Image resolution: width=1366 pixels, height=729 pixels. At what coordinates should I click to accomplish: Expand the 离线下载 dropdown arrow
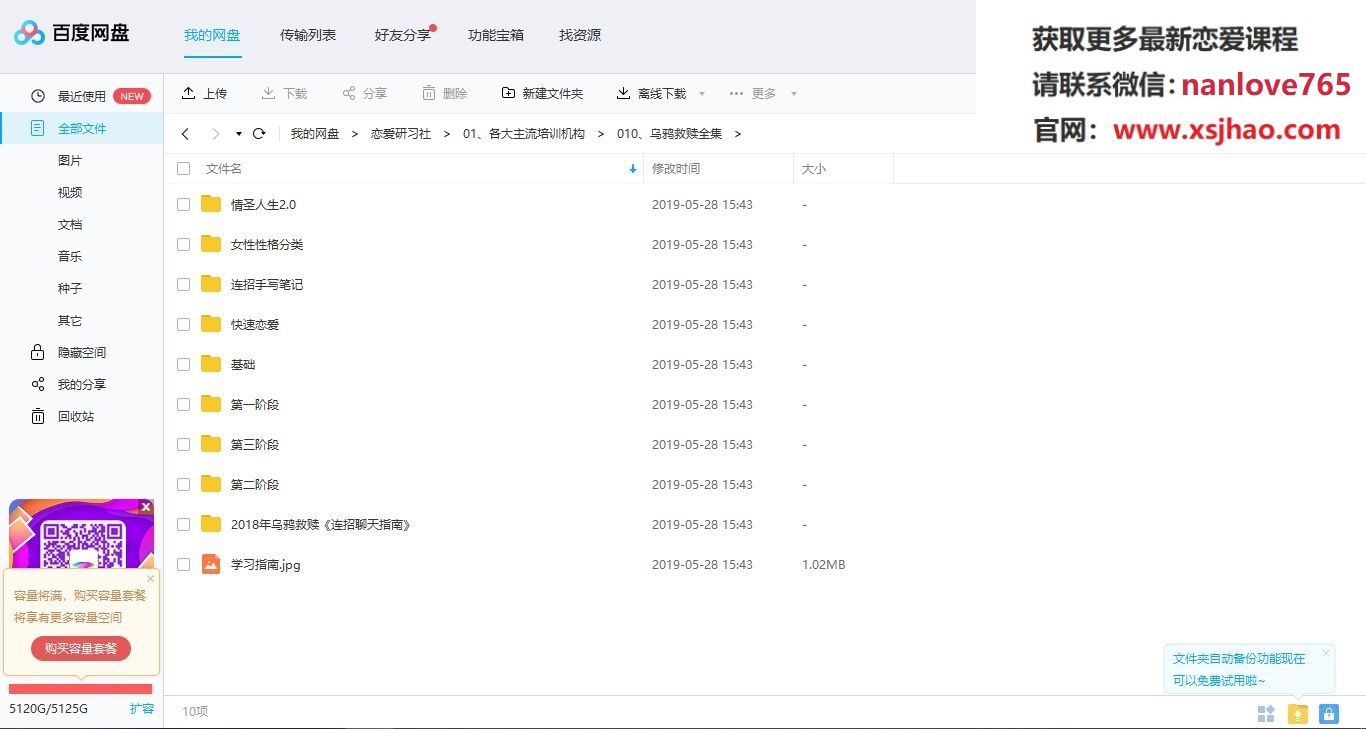702,94
